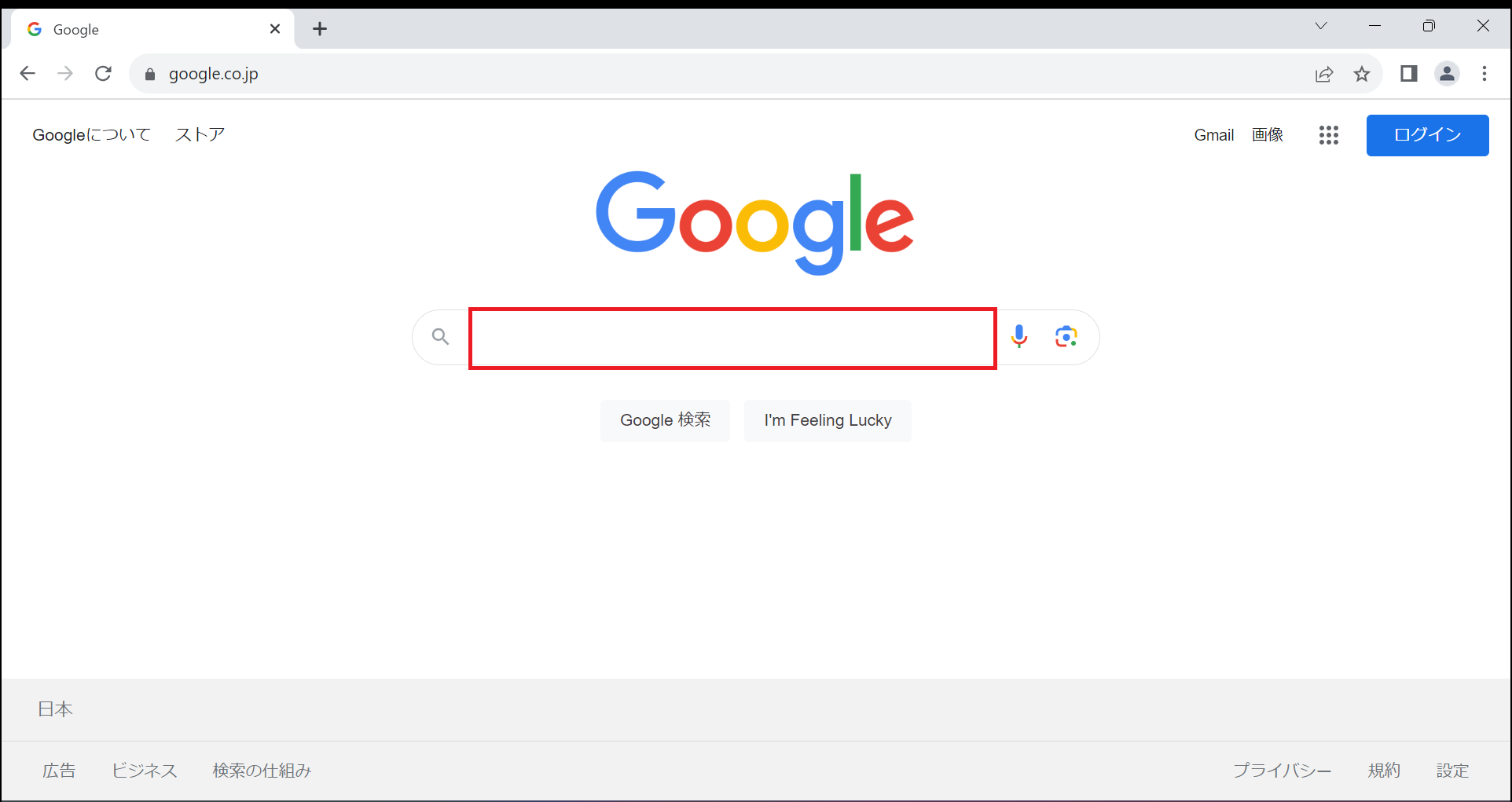
Task: Share this page from the address bar
Action: click(x=1324, y=74)
